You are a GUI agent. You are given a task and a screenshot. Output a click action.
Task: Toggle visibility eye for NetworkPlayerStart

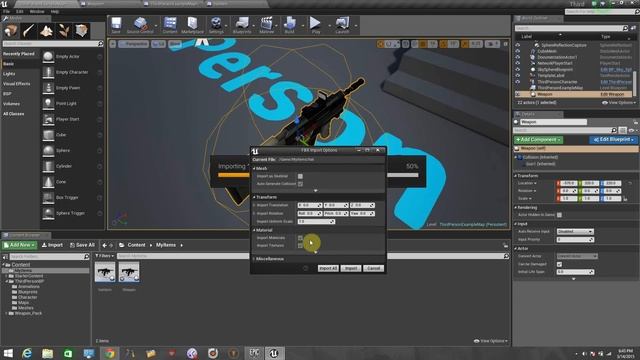[518, 63]
